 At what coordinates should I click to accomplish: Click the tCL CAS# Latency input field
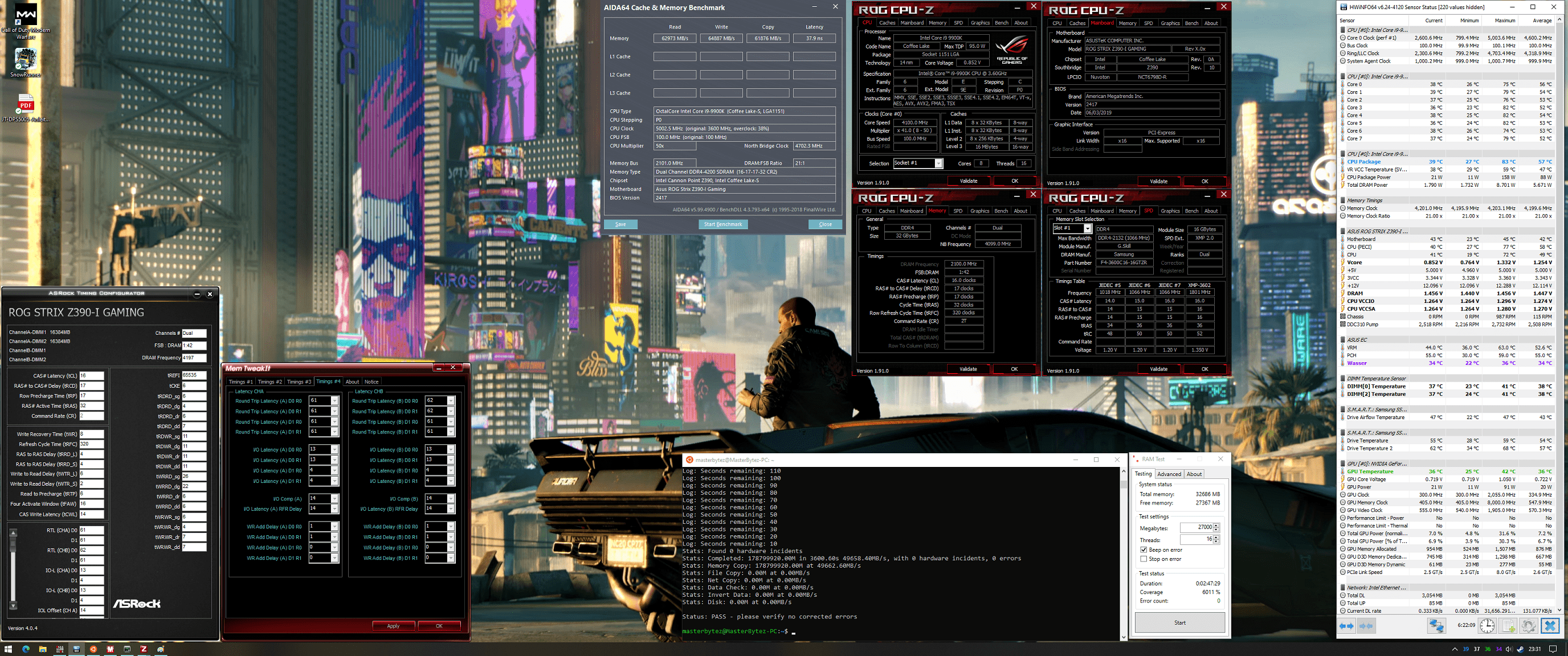tap(91, 375)
